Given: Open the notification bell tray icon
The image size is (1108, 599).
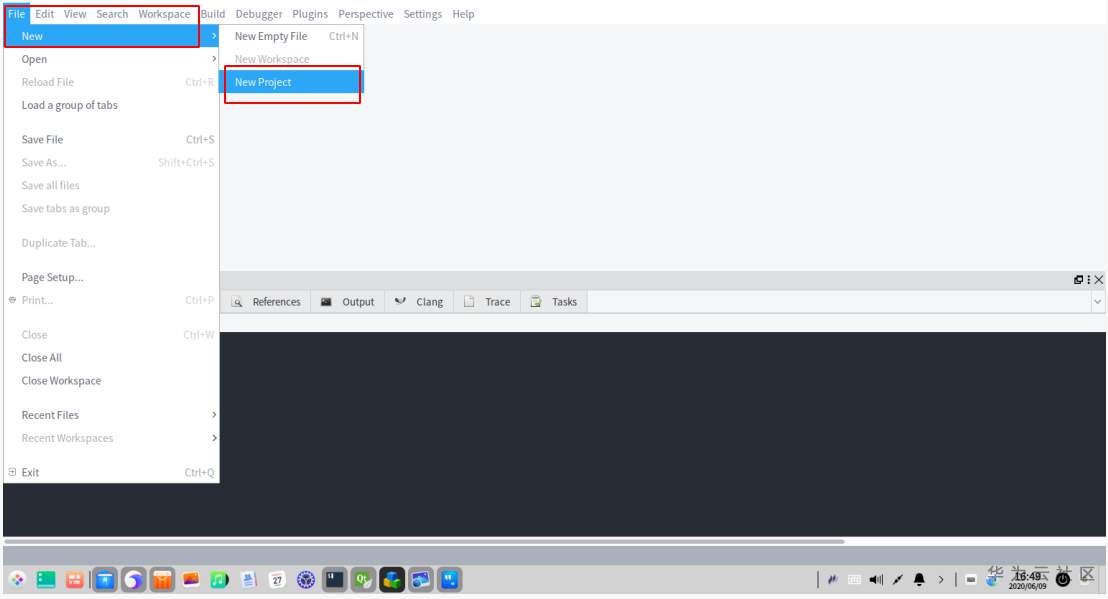Looking at the screenshot, I should [919, 580].
